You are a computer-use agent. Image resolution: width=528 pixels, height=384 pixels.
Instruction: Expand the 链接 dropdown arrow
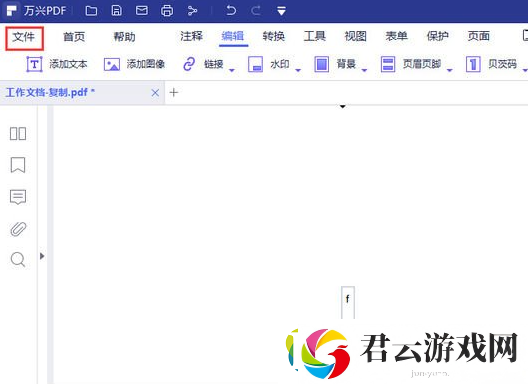tap(232, 70)
